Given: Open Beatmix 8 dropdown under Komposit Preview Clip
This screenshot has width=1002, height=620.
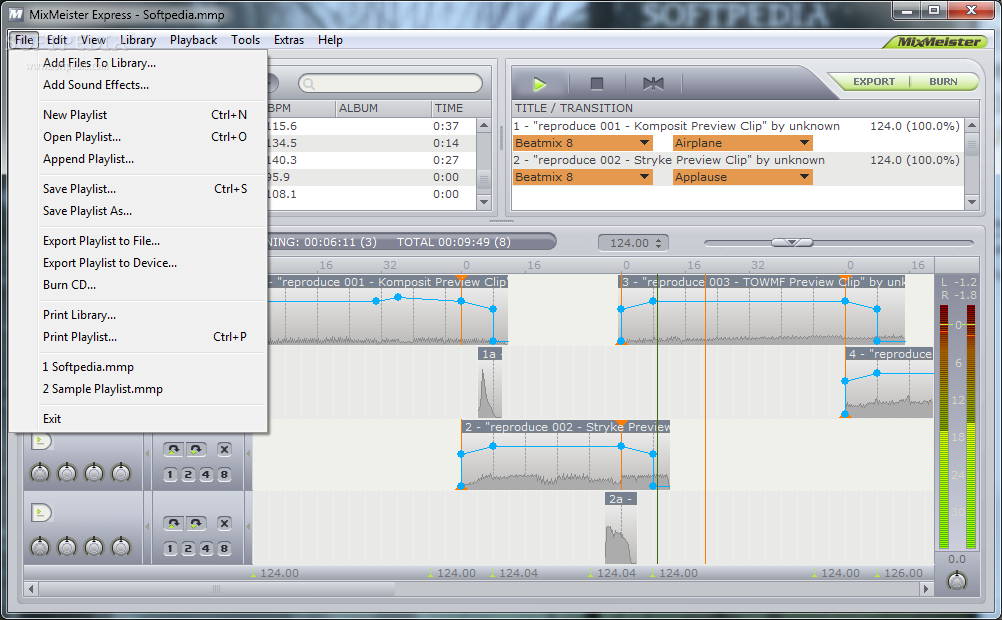Looking at the screenshot, I should [x=583, y=143].
